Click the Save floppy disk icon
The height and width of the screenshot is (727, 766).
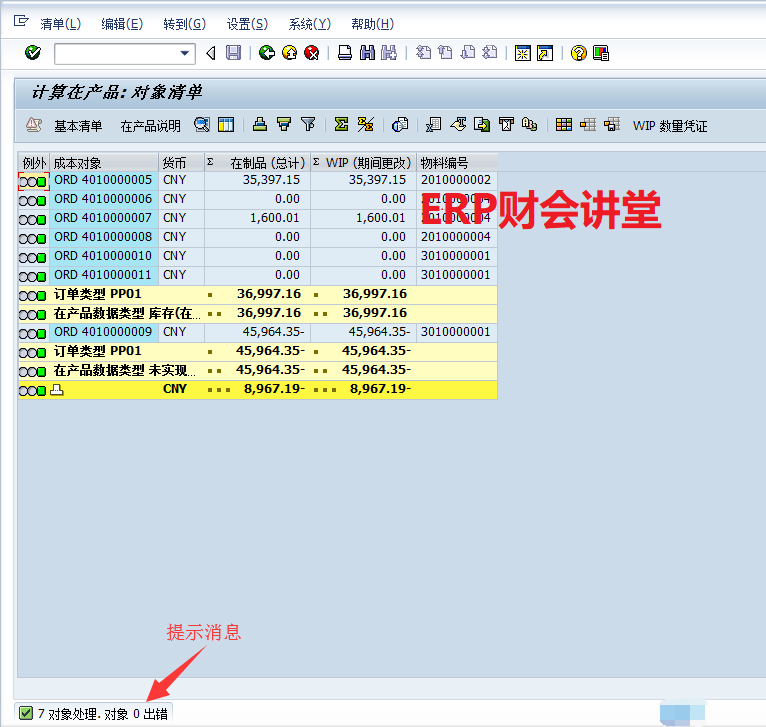(233, 53)
